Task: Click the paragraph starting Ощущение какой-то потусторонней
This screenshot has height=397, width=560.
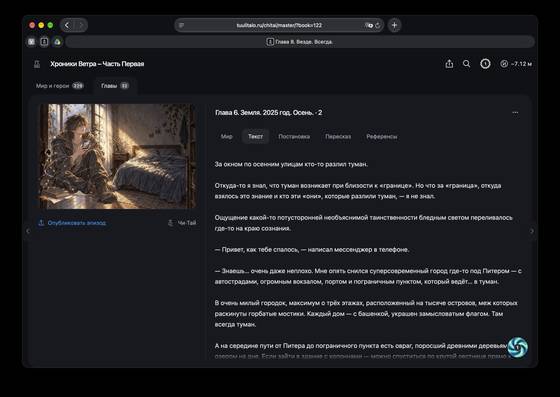Action: tap(364, 223)
